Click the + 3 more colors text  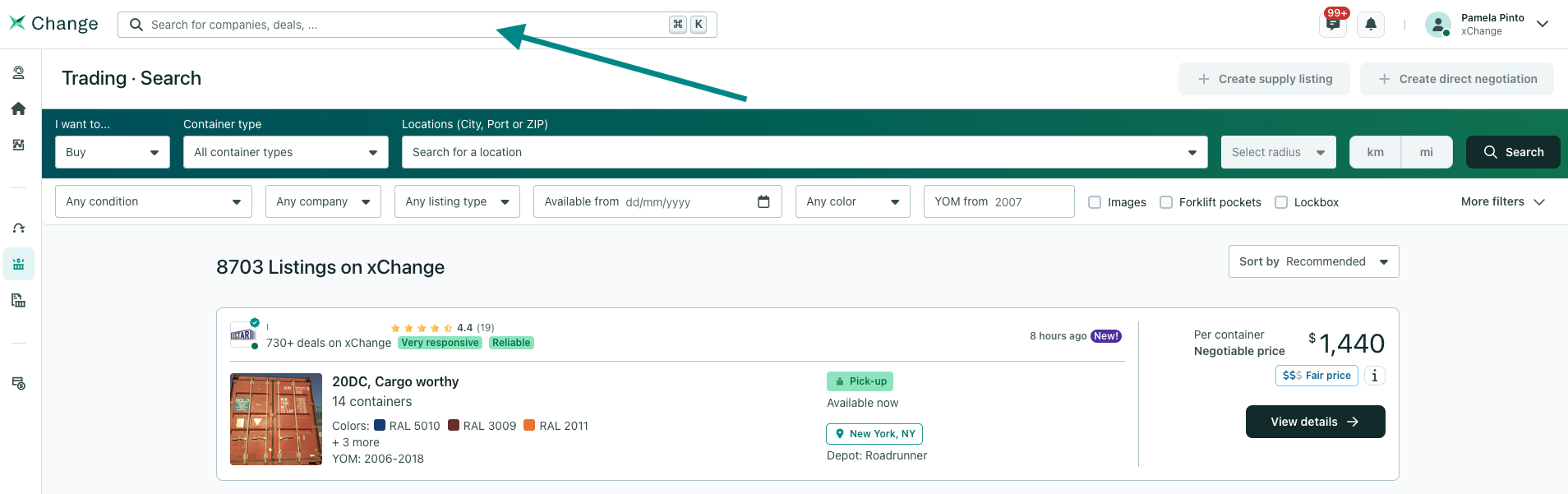pos(356,442)
